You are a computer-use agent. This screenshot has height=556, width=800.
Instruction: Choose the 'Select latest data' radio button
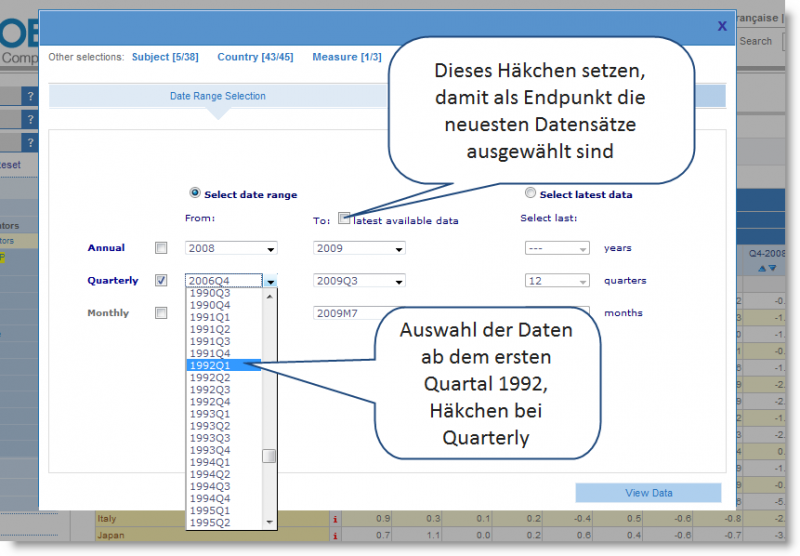(530, 194)
